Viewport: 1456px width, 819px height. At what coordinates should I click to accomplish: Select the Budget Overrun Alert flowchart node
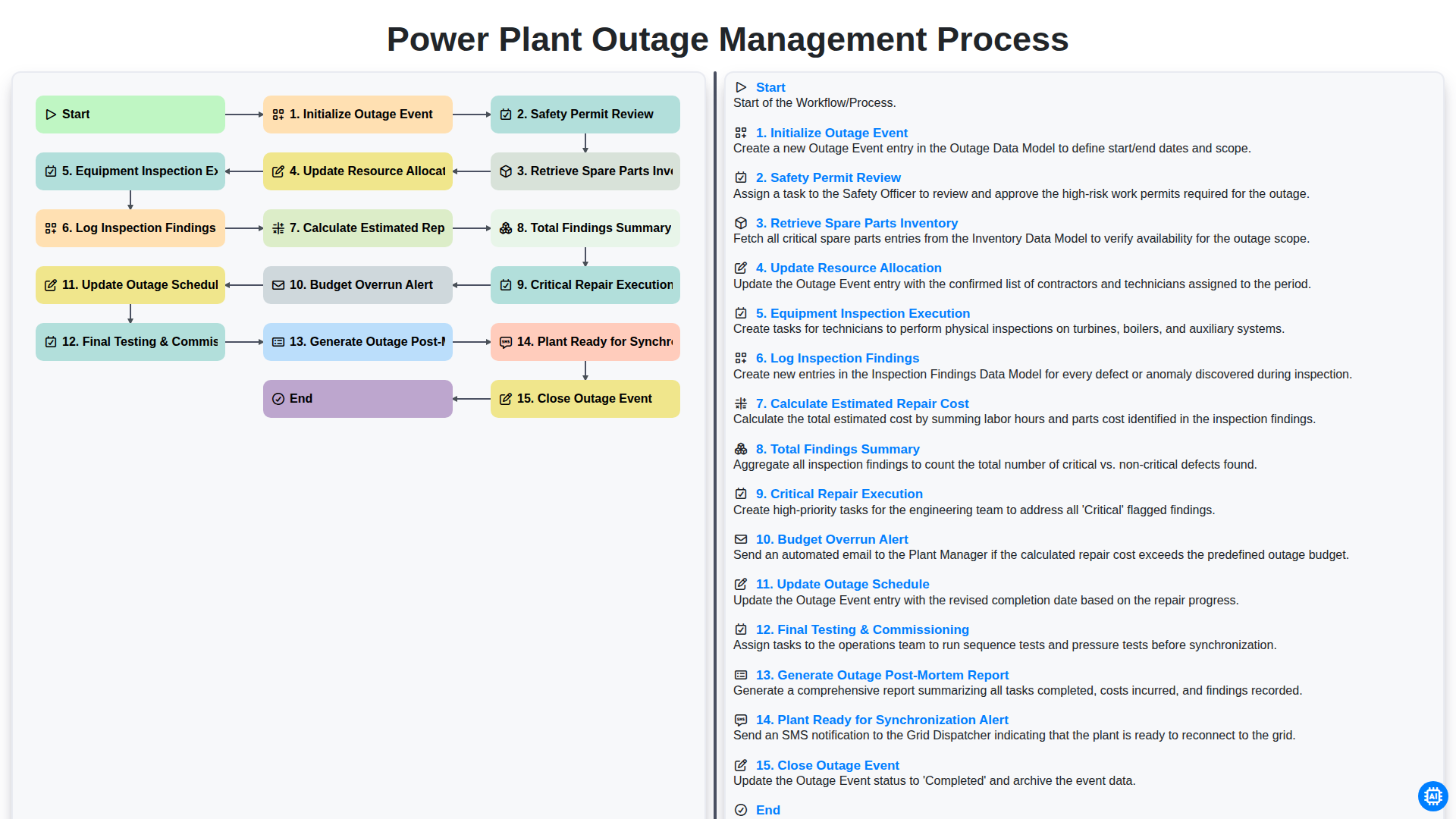click(x=358, y=285)
